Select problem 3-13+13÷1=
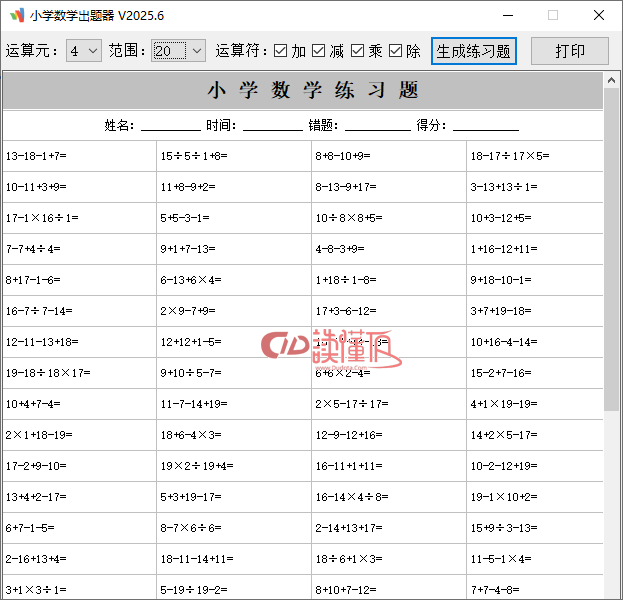This screenshot has height=600, width=623. (504, 187)
